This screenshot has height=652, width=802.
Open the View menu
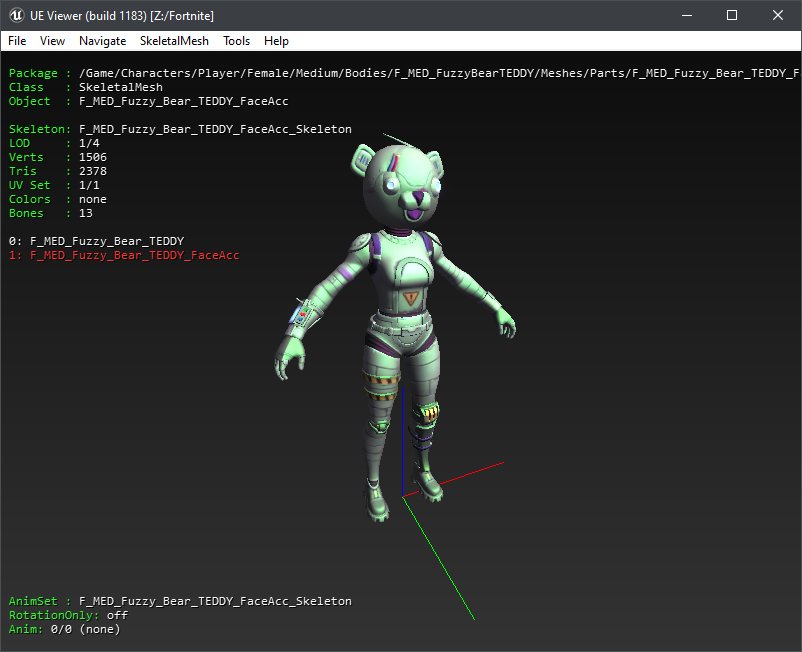(52, 41)
